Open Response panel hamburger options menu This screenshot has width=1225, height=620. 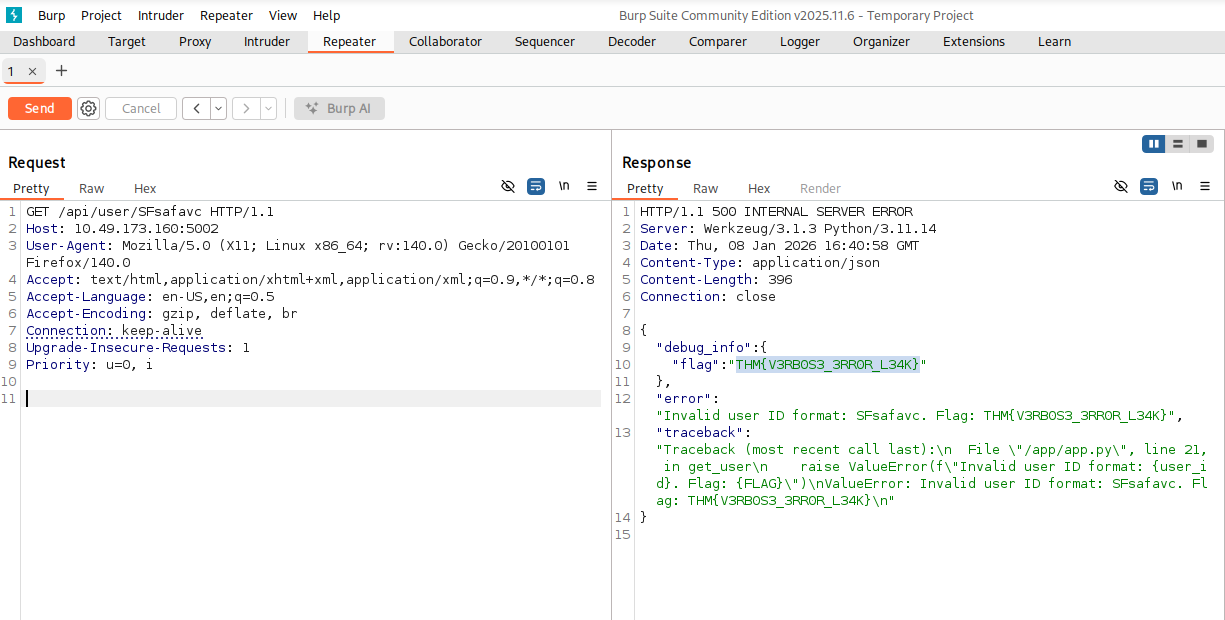pyautogui.click(x=1205, y=187)
